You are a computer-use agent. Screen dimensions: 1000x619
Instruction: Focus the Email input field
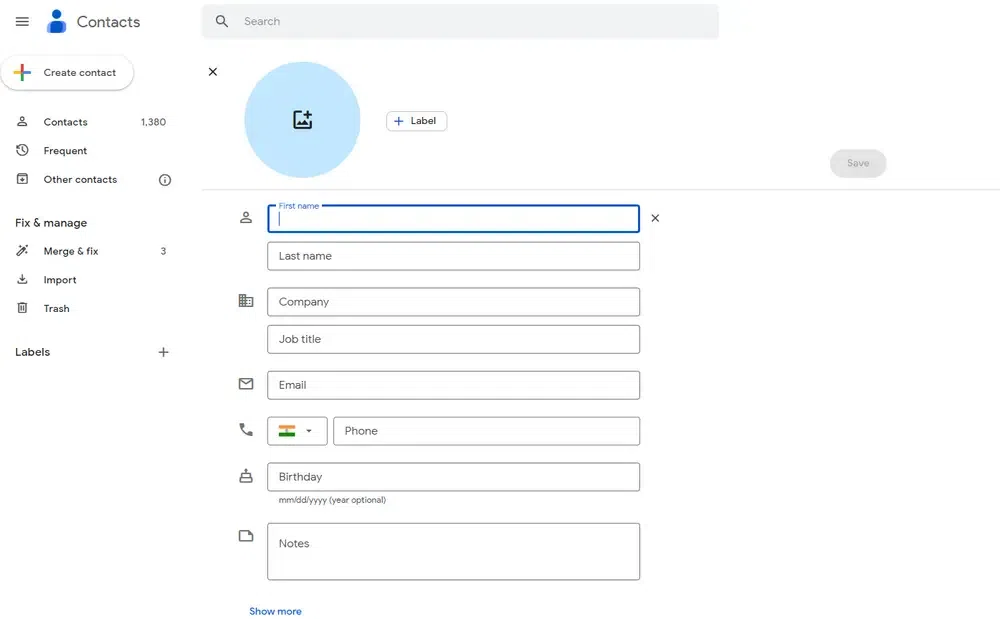453,385
